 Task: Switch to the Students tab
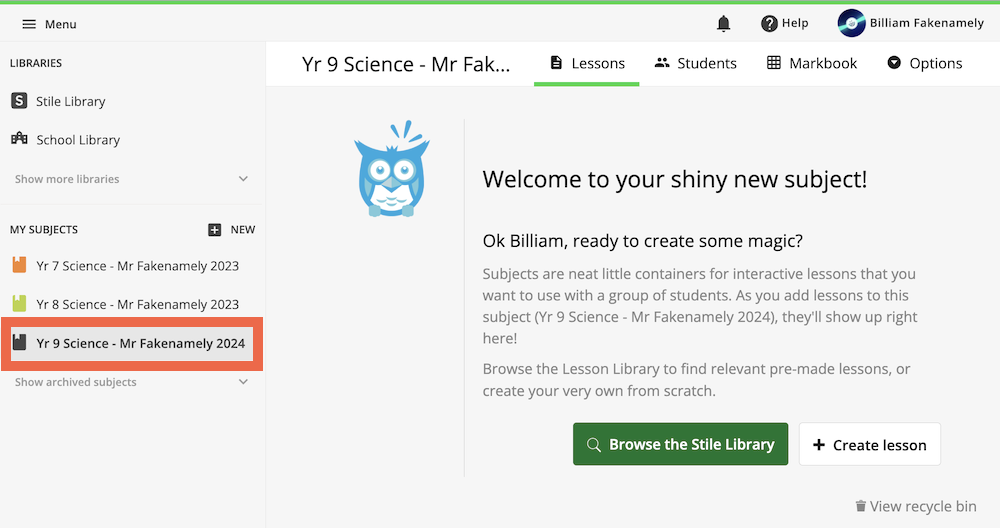(x=695, y=63)
